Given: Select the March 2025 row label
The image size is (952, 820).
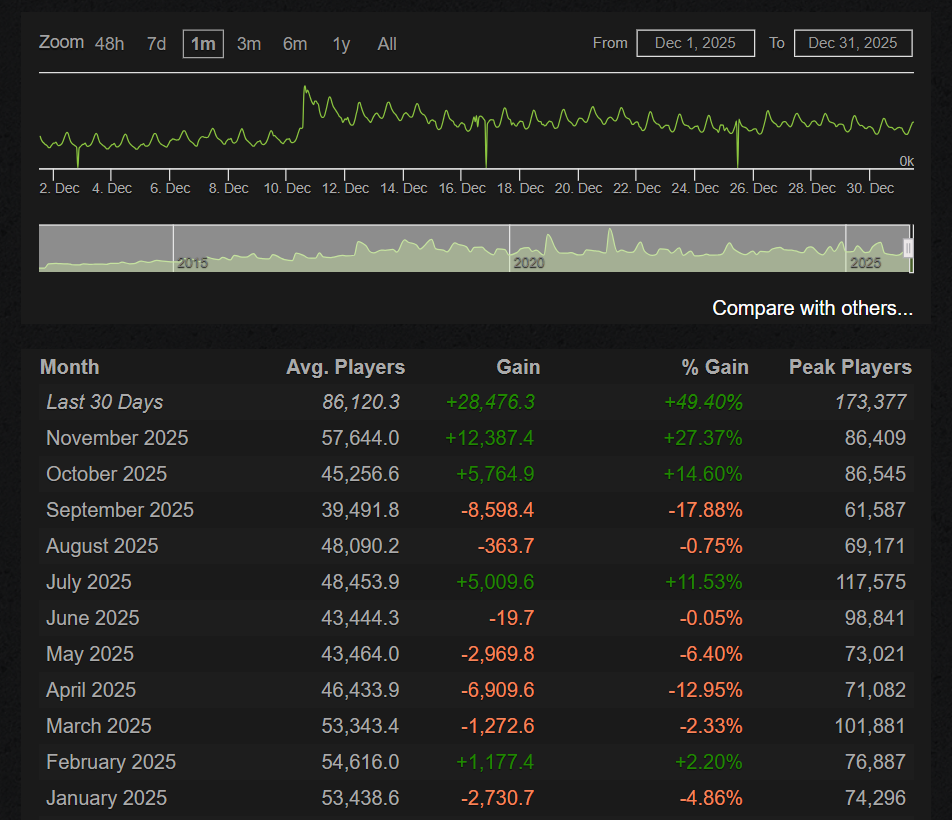Looking at the screenshot, I should point(99,726).
